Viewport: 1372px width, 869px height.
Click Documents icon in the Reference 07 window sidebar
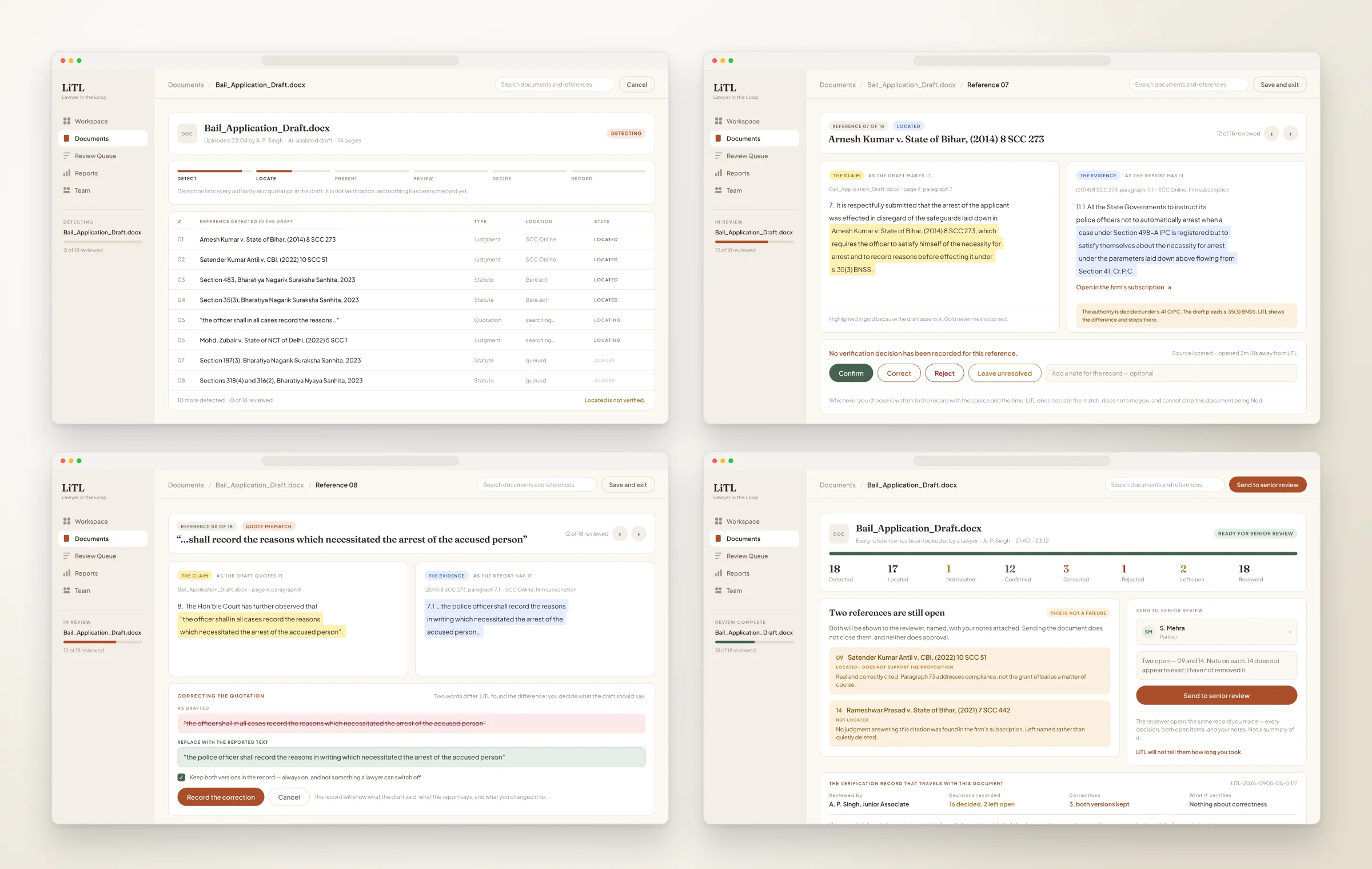coord(719,138)
